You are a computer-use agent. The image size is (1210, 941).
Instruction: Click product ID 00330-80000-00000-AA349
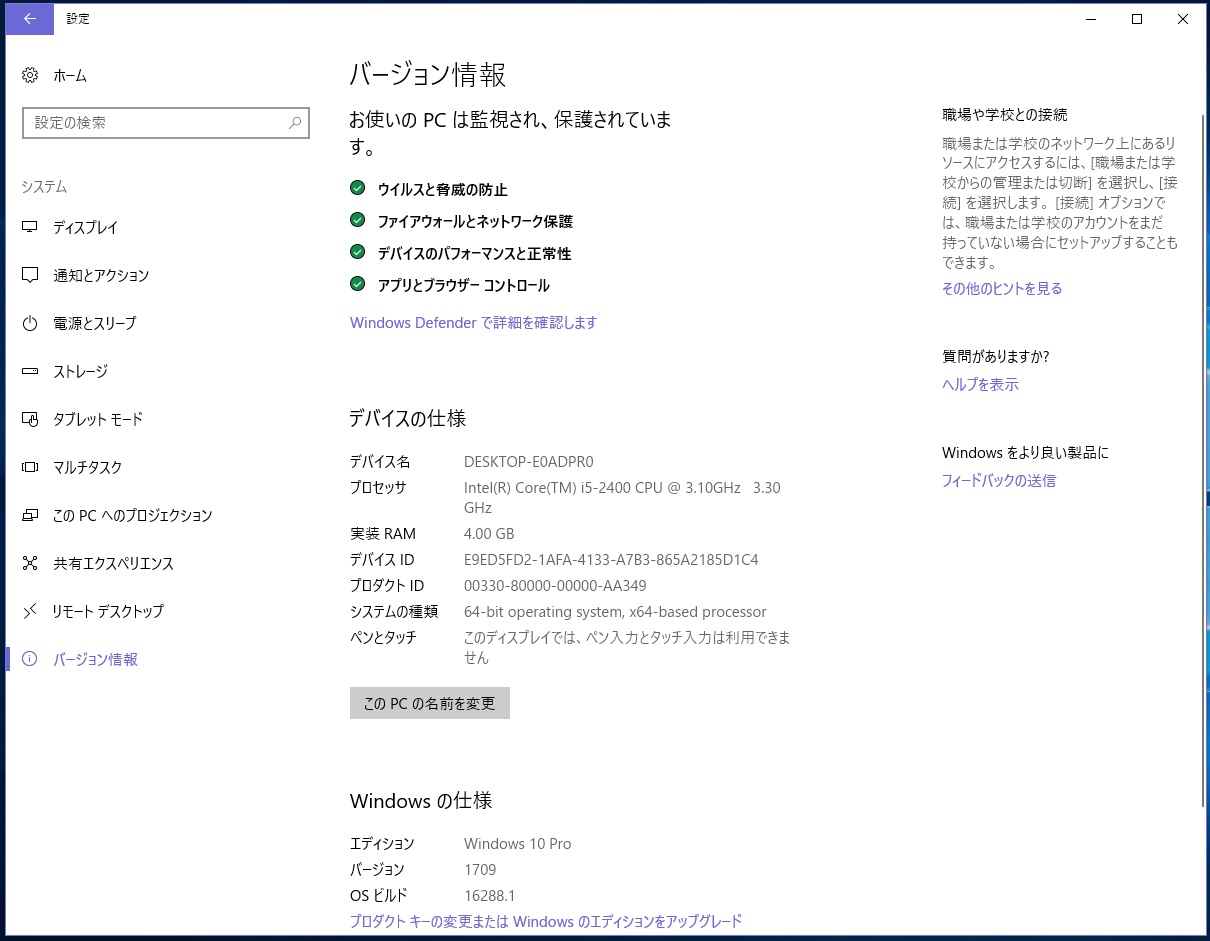coord(555,586)
